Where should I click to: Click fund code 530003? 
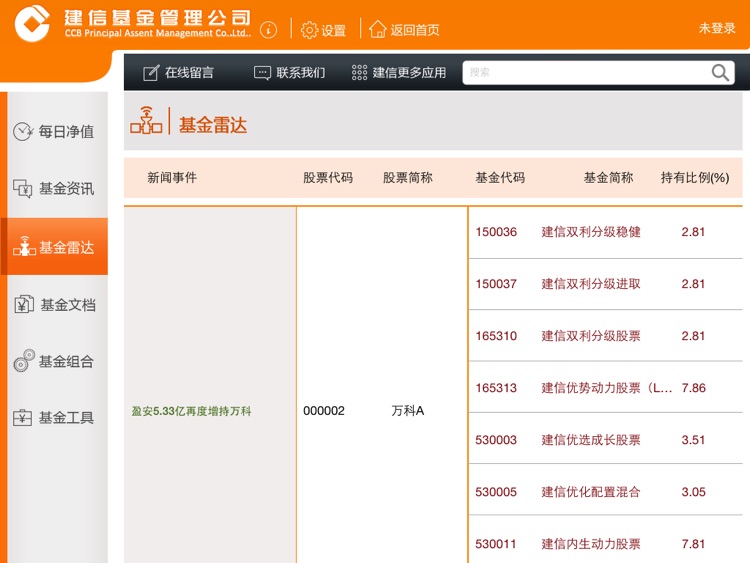click(496, 440)
